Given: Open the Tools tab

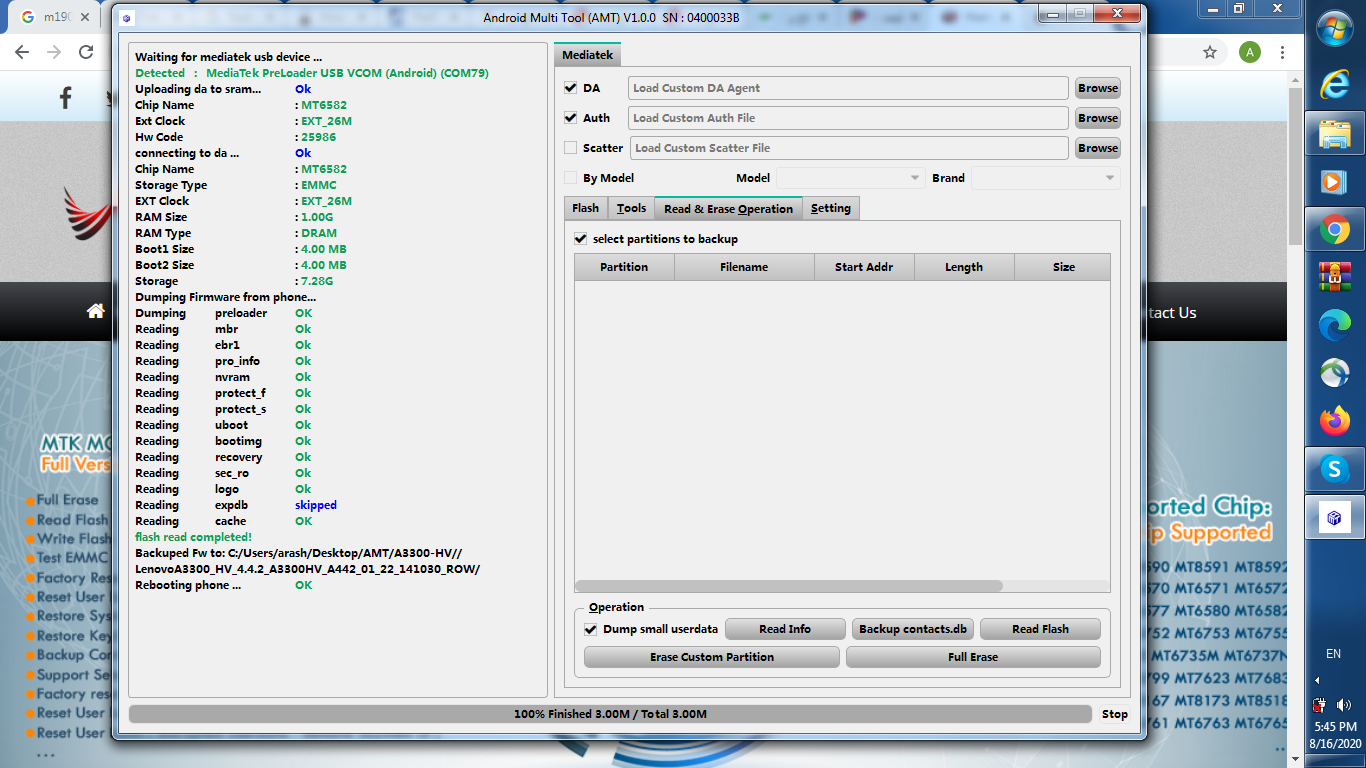Looking at the screenshot, I should (x=631, y=208).
